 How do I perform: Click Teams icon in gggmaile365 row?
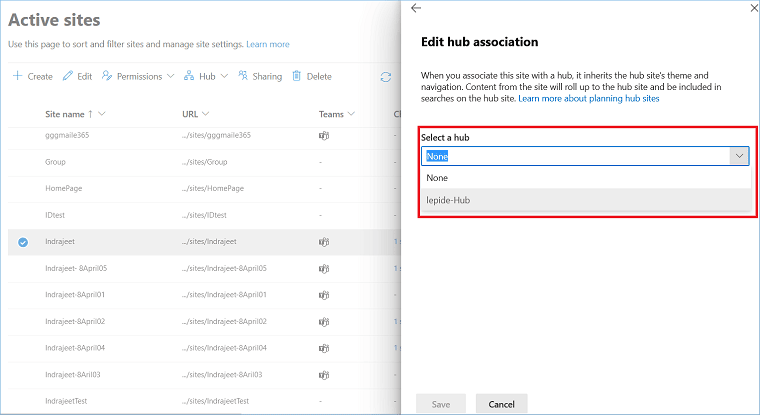pyautogui.click(x=324, y=134)
